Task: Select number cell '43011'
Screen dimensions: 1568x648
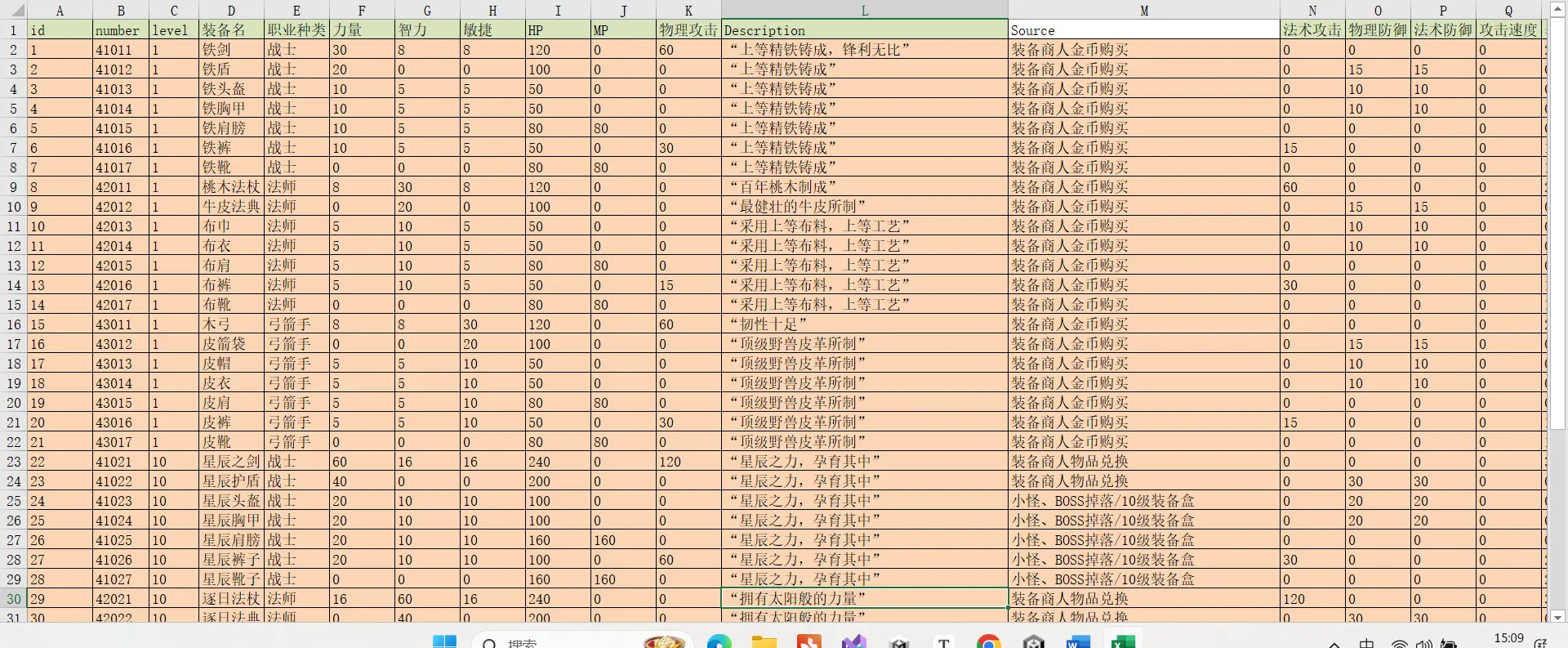Action: [x=121, y=324]
